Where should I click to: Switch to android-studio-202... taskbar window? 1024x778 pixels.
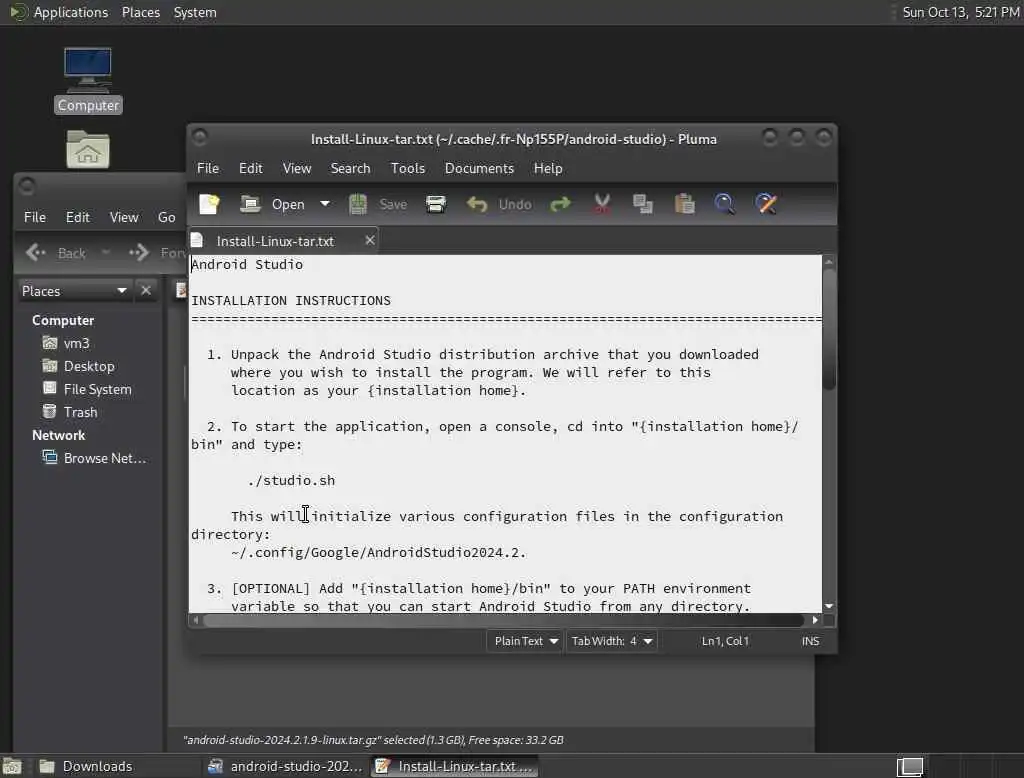click(x=285, y=766)
